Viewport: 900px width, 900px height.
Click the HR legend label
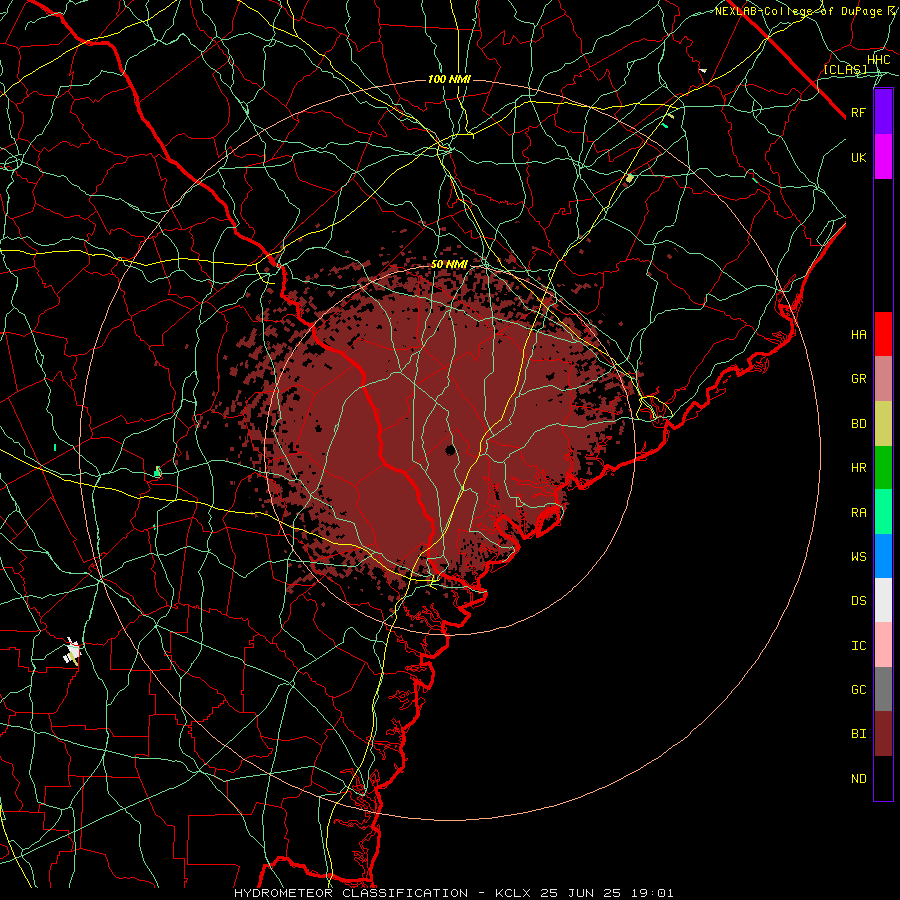(858, 468)
